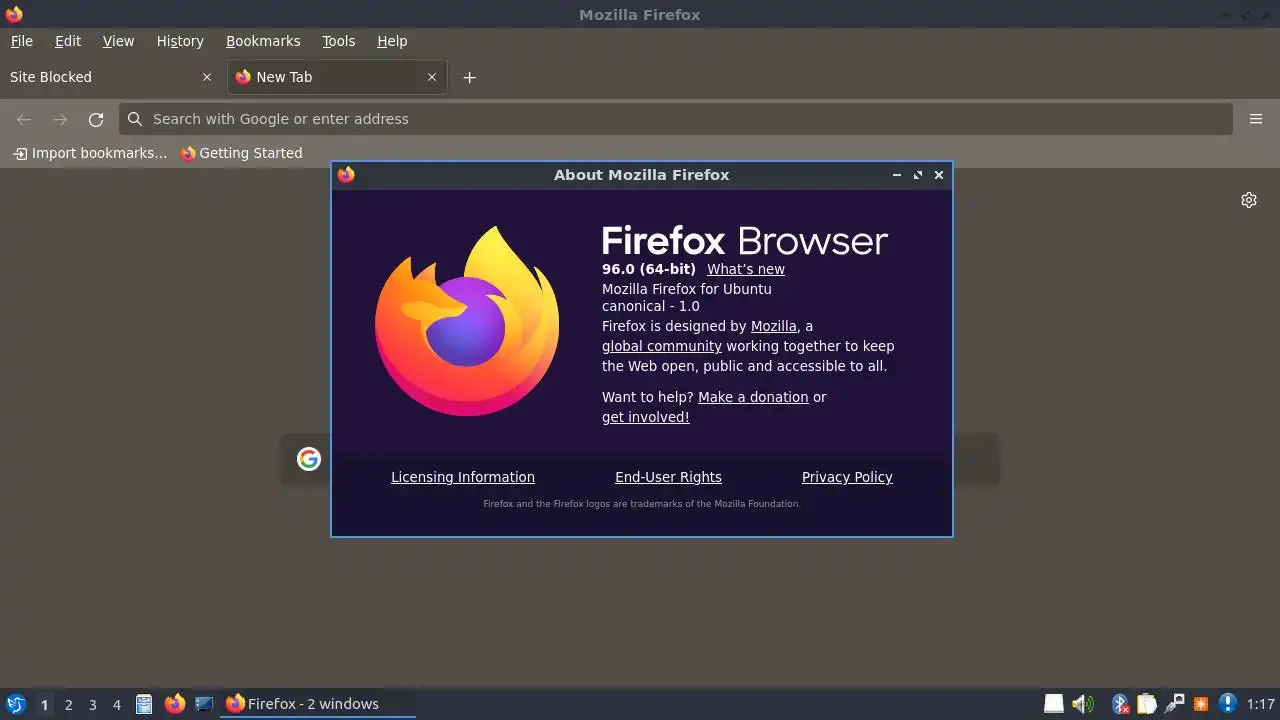Switch to virtual desktop 2
The width and height of the screenshot is (1280, 720).
tap(68, 704)
